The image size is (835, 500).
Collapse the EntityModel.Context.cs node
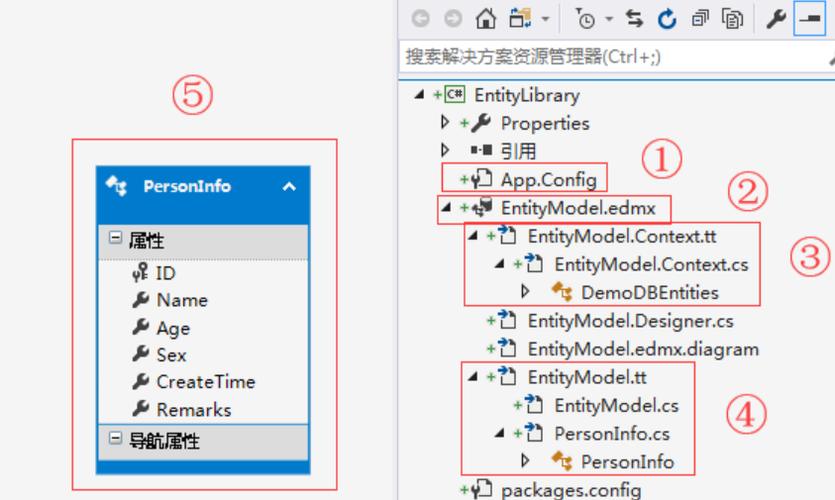(500, 264)
